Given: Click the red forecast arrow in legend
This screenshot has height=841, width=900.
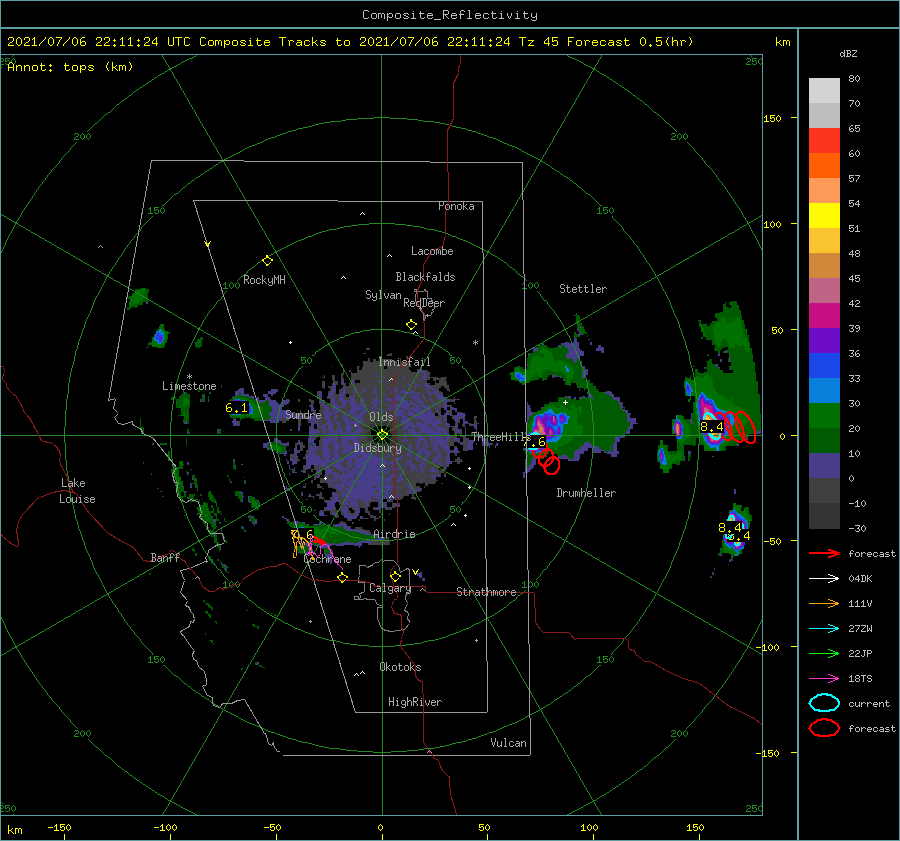Looking at the screenshot, I should pos(824,553).
